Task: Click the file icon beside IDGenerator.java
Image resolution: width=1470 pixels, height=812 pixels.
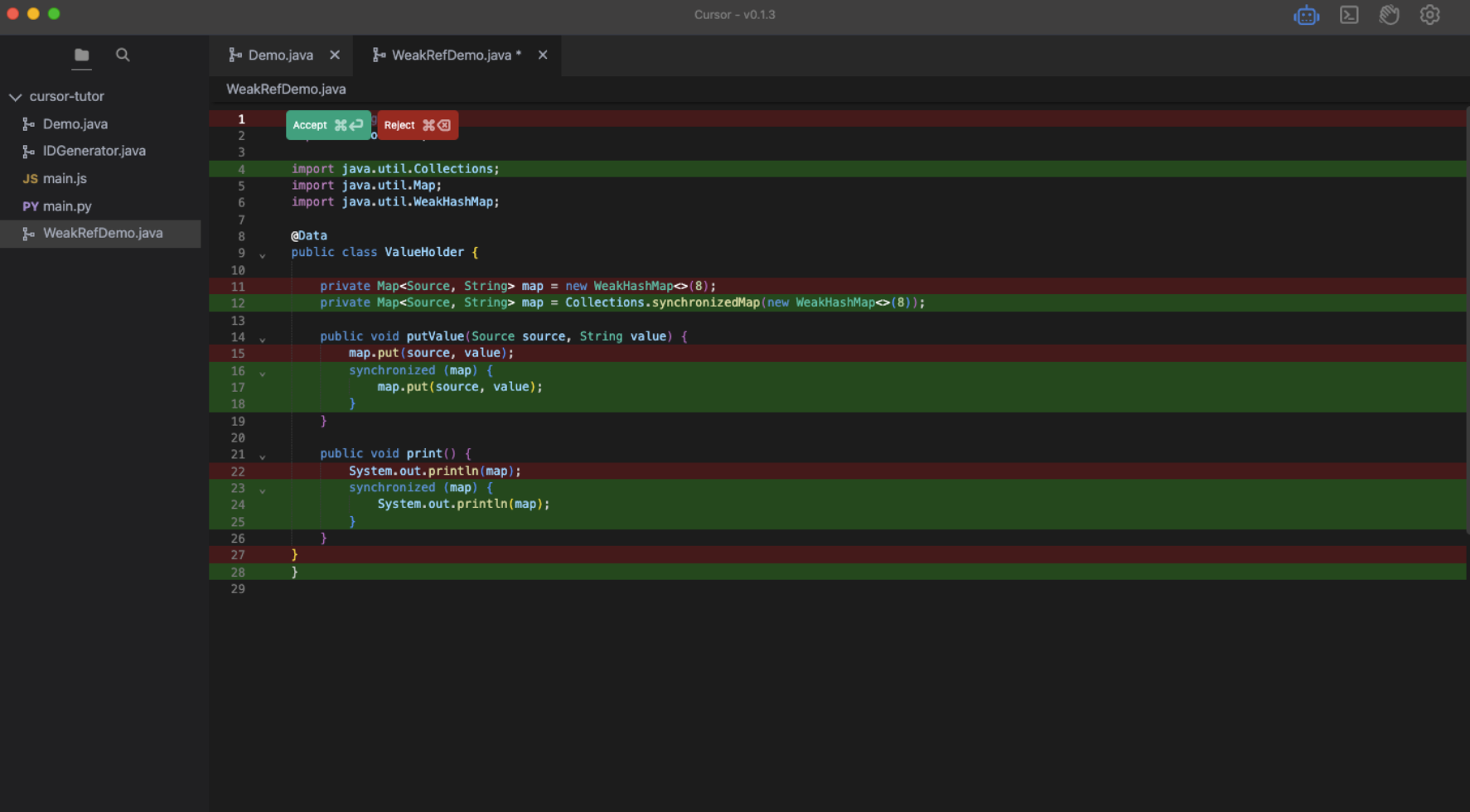Action: (x=29, y=151)
